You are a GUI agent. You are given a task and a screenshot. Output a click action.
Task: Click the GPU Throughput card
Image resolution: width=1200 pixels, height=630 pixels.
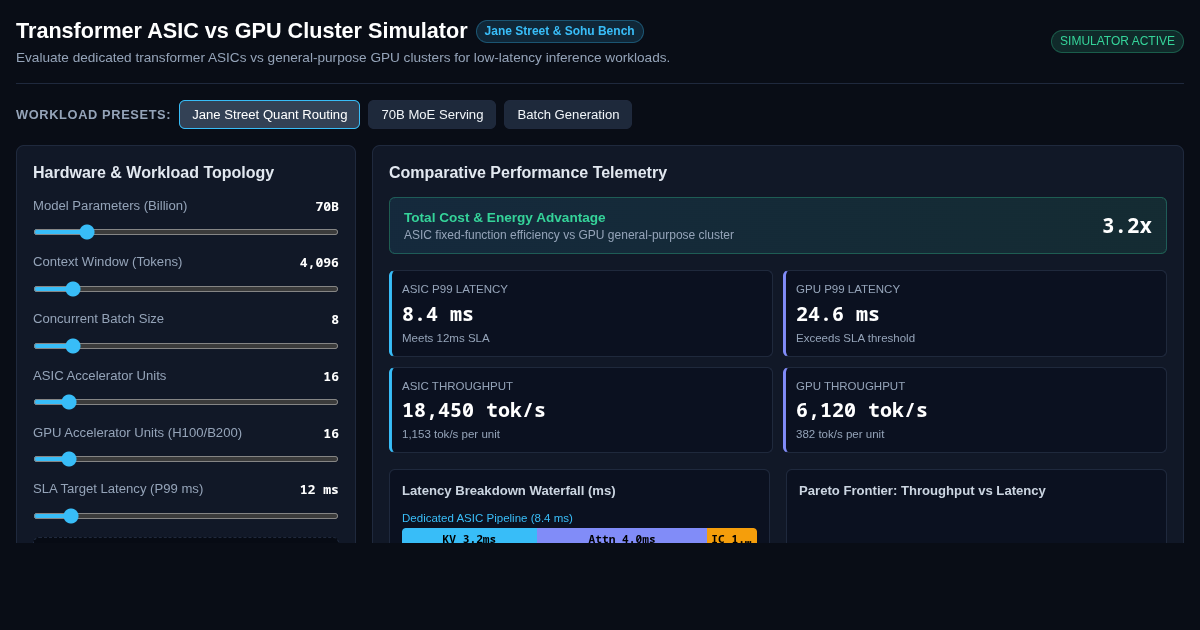(x=975, y=410)
